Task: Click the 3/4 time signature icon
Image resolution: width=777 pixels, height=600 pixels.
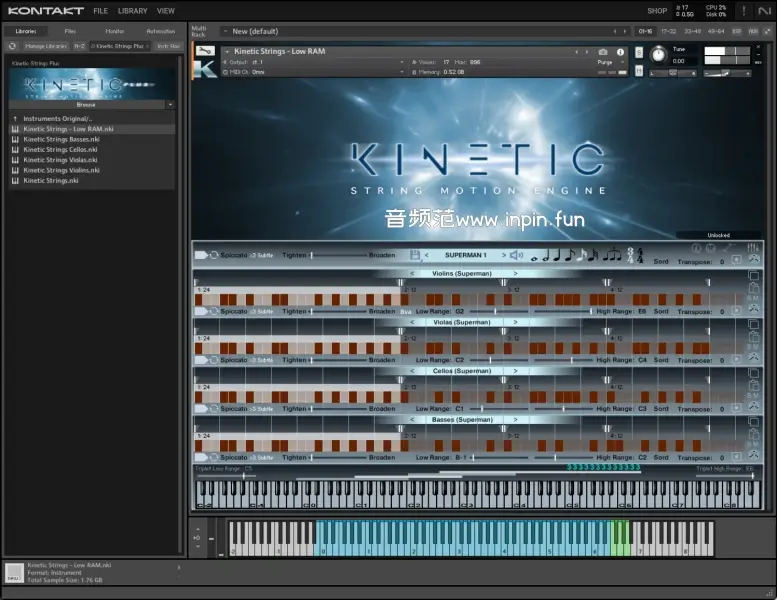Action: (630, 256)
